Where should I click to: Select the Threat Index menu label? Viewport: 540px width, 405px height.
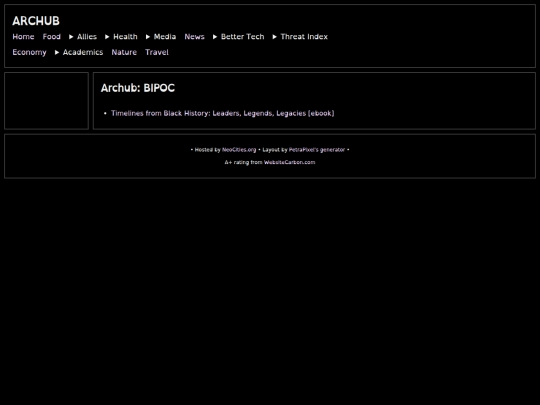pyautogui.click(x=304, y=37)
